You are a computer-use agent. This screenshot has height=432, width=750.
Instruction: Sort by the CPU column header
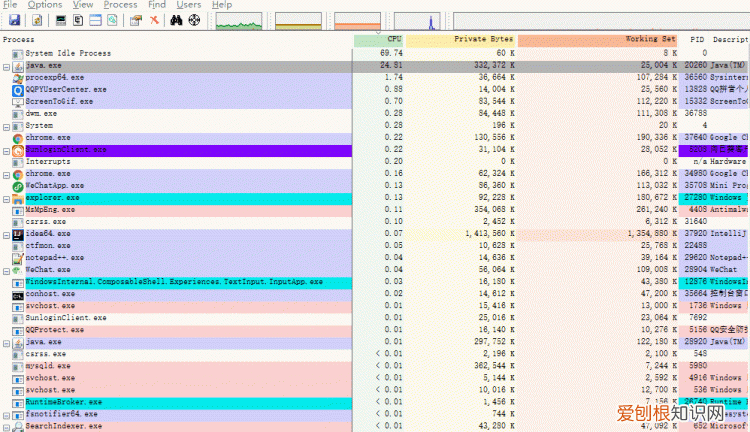tap(379, 40)
